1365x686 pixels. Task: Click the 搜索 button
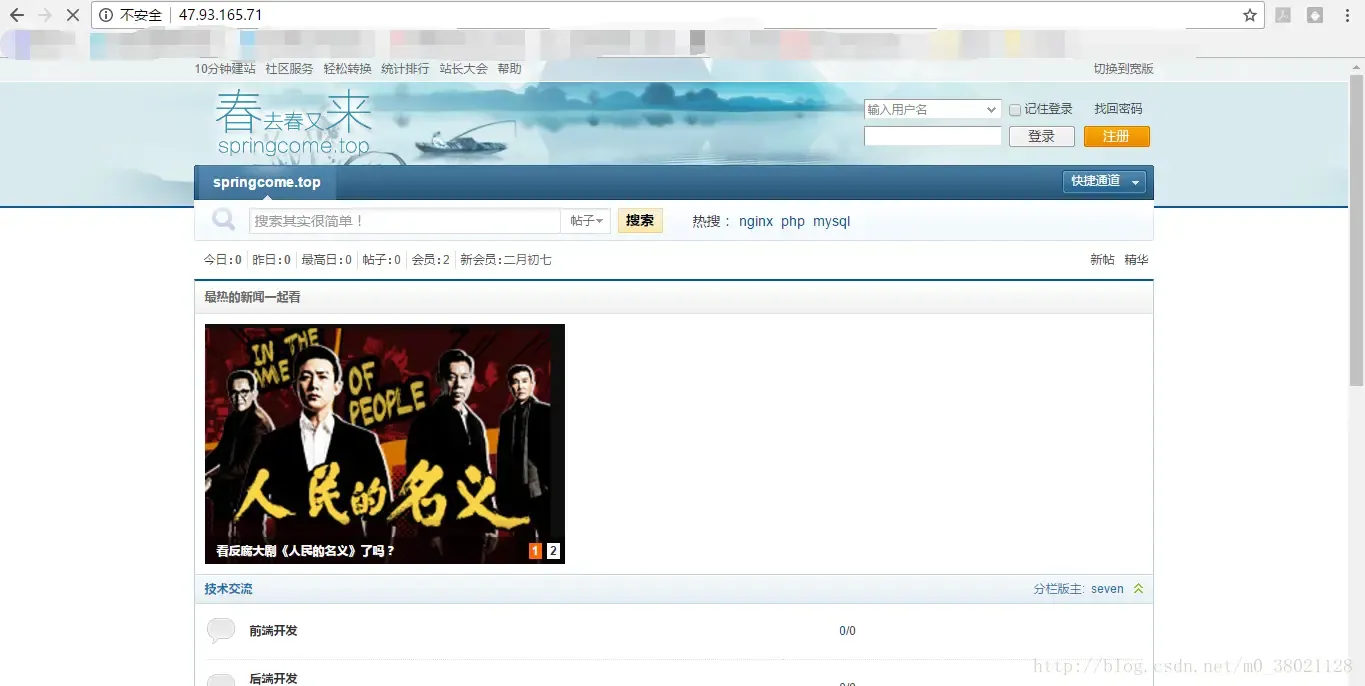(640, 221)
